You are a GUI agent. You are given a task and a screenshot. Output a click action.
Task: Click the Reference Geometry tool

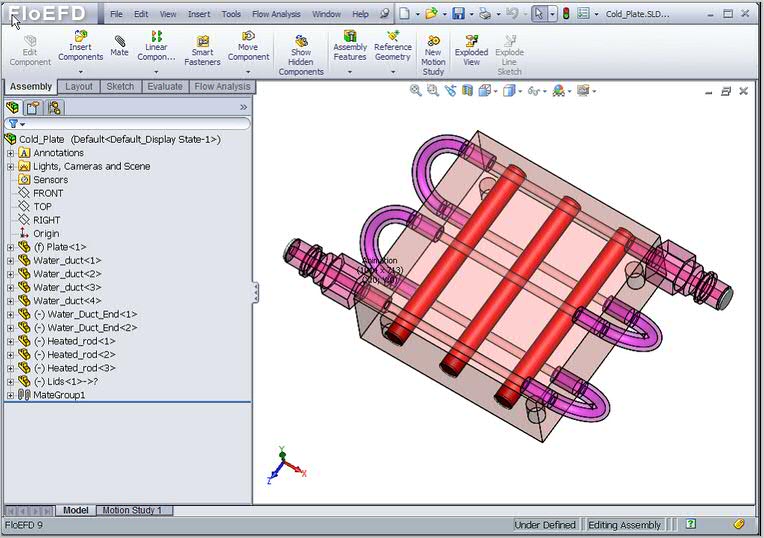[392, 45]
